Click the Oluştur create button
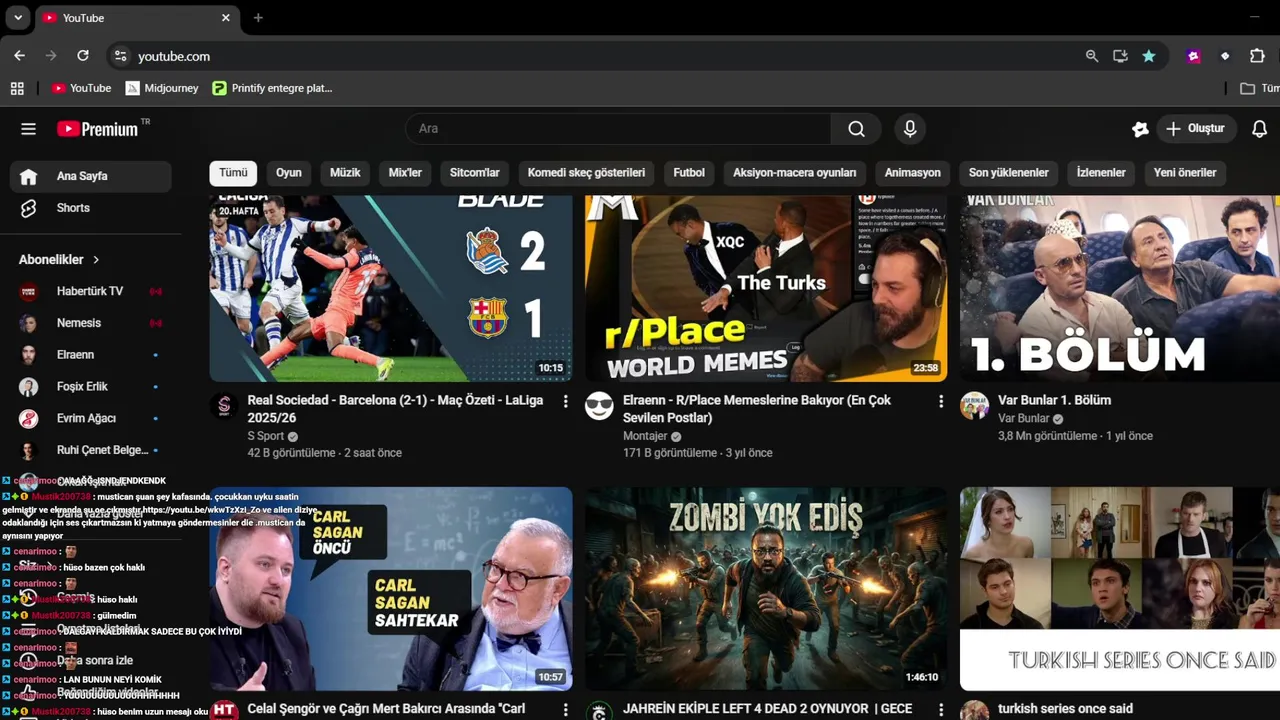Screen dimensions: 1280x720 (x=1196, y=129)
